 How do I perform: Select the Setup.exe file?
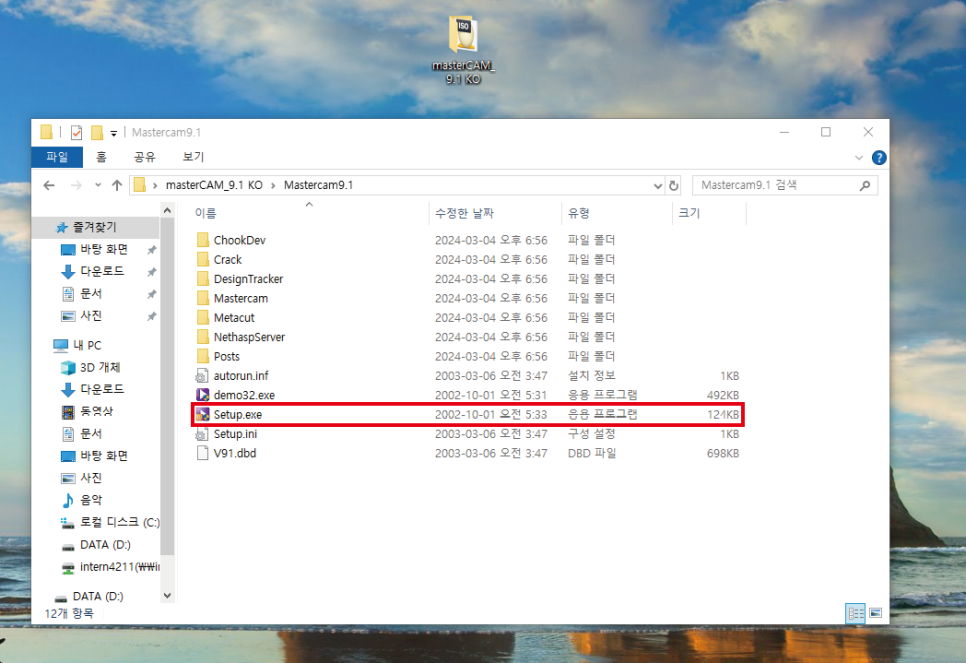237,415
